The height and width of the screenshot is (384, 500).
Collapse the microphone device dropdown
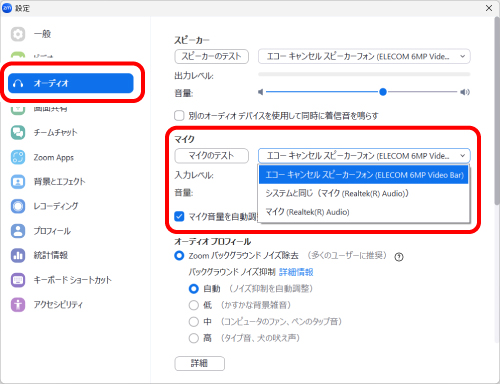(x=364, y=156)
